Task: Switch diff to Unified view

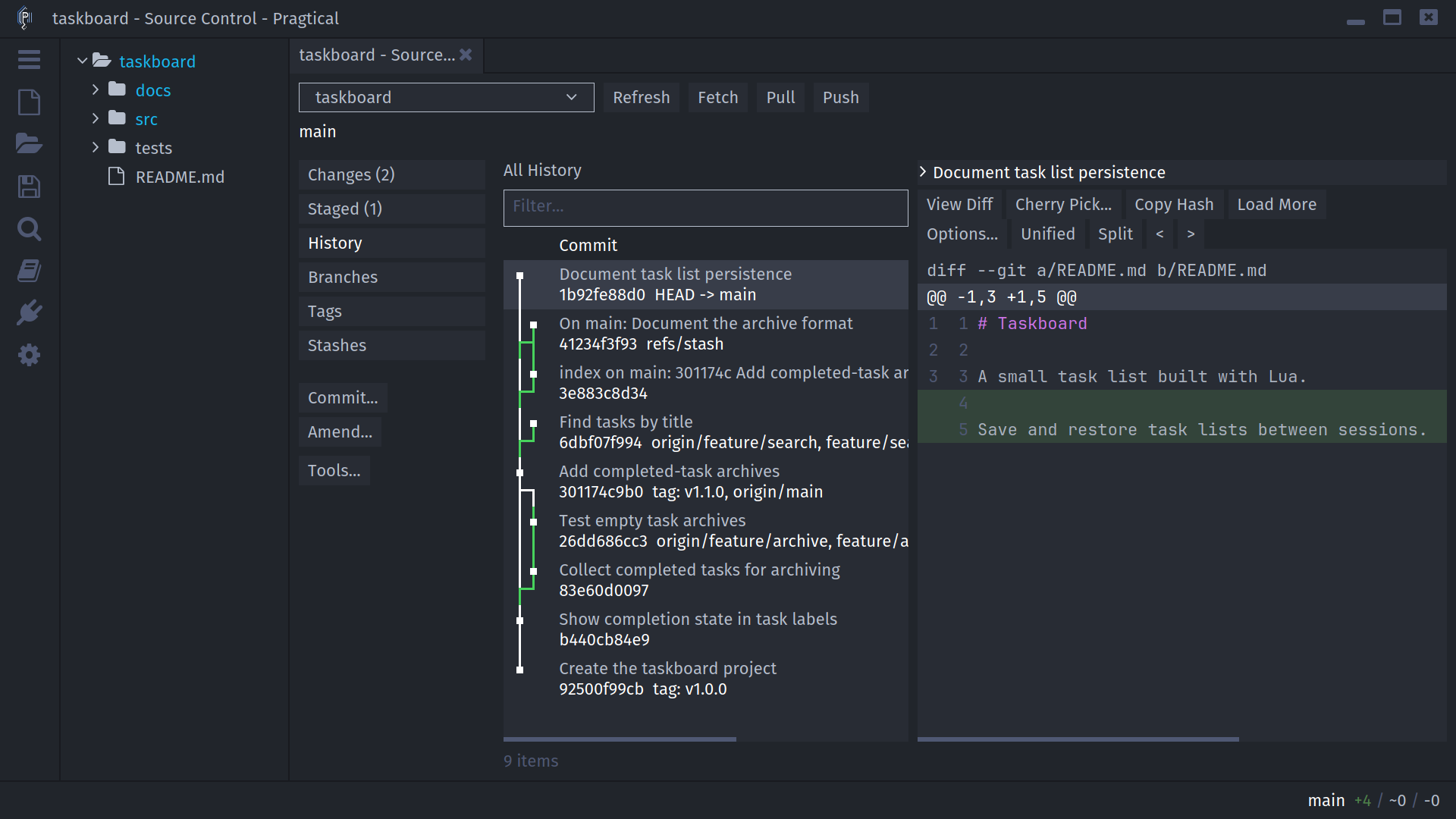Action: tap(1048, 234)
